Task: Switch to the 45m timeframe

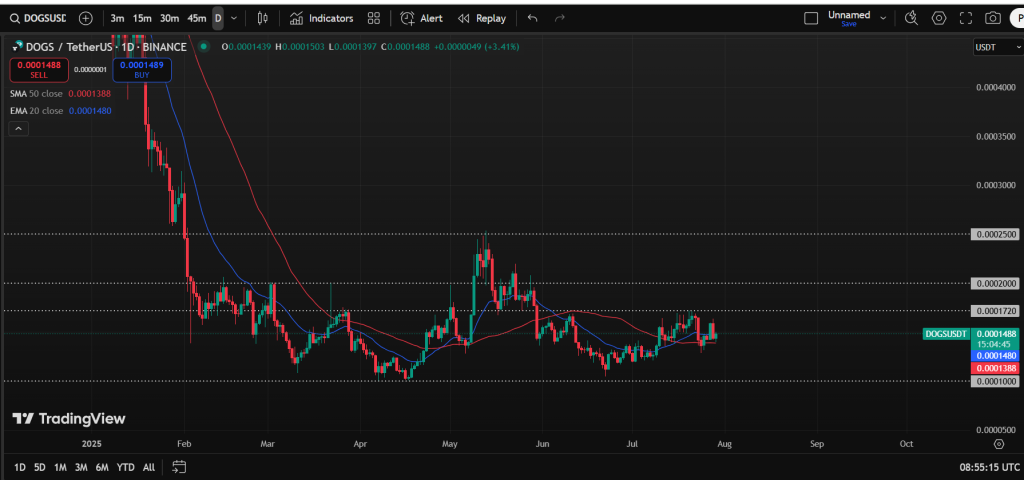Action: pyautogui.click(x=197, y=18)
